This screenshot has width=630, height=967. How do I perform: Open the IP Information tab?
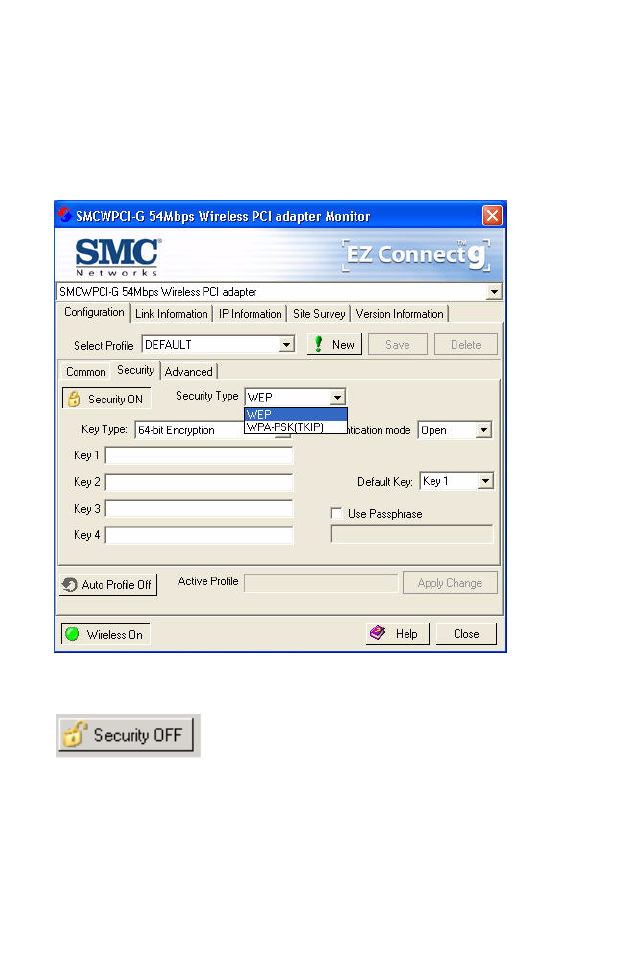click(x=250, y=314)
